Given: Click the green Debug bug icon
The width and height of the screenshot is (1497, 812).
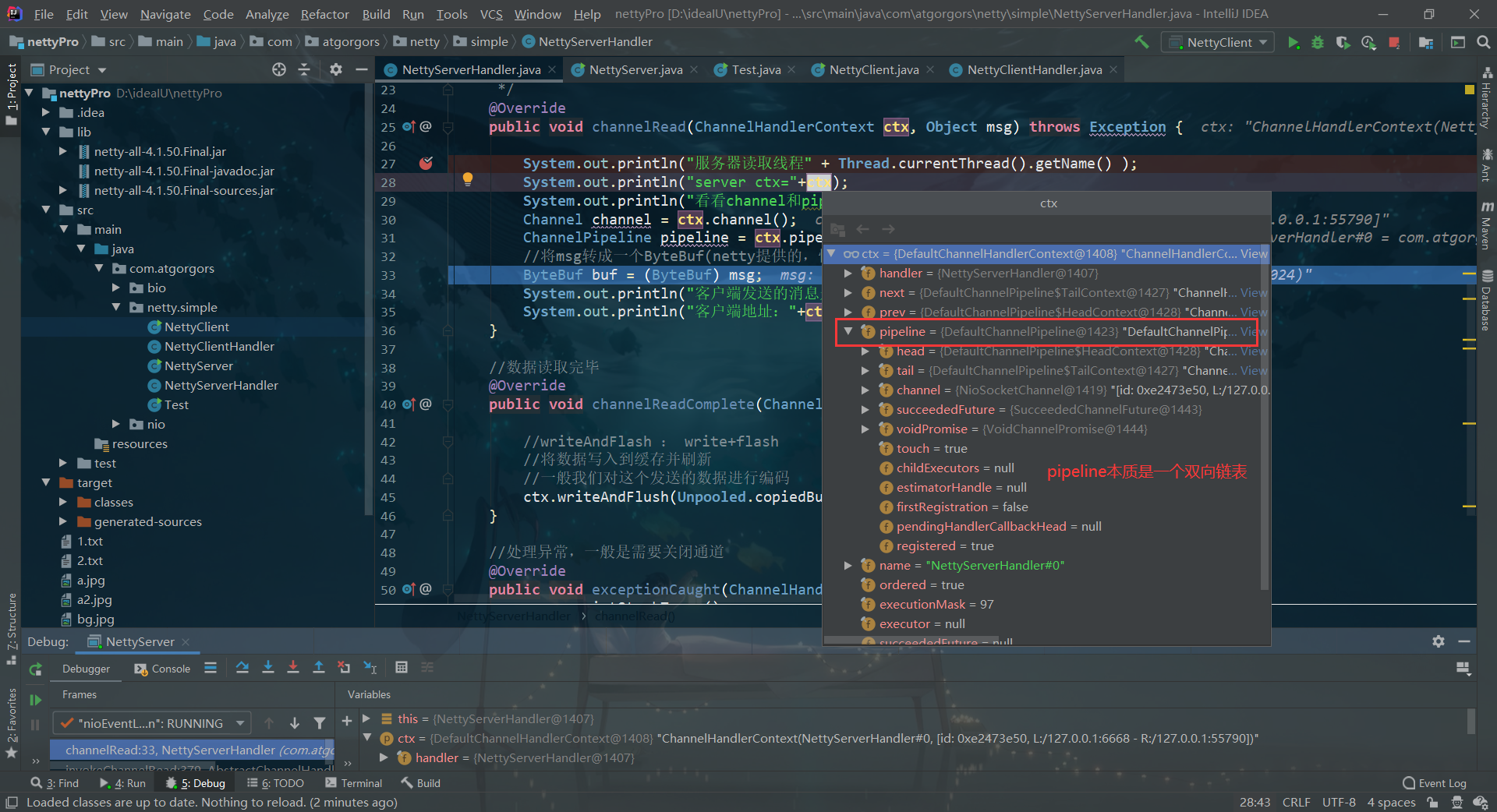Looking at the screenshot, I should pos(1318,43).
